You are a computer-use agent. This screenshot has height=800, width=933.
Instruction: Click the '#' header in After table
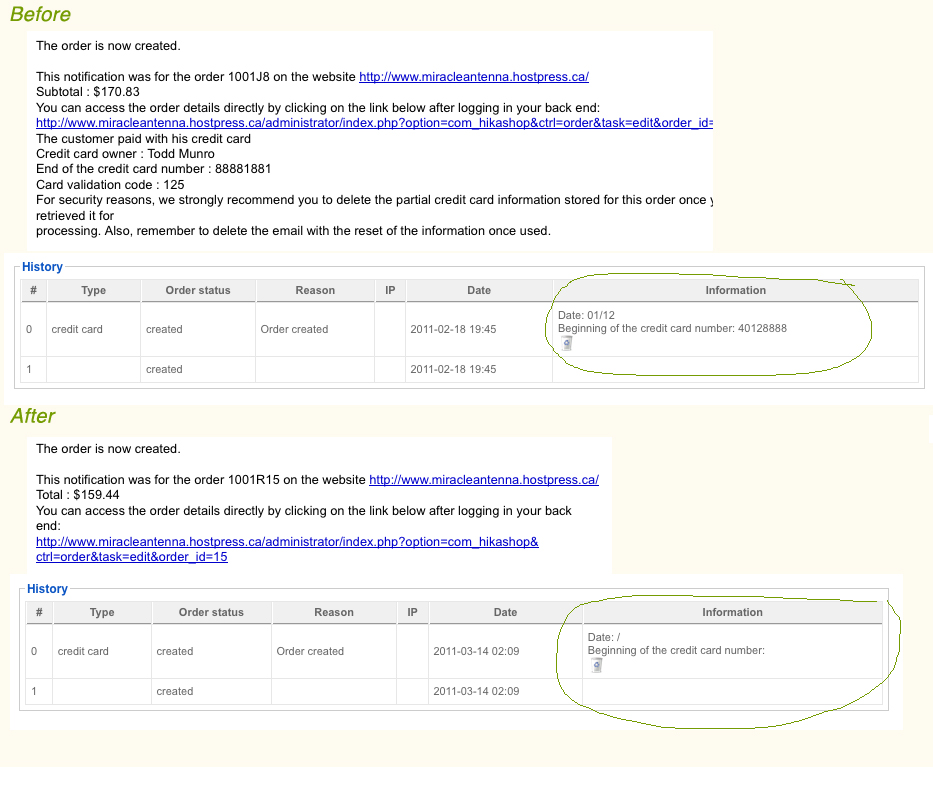click(39, 612)
